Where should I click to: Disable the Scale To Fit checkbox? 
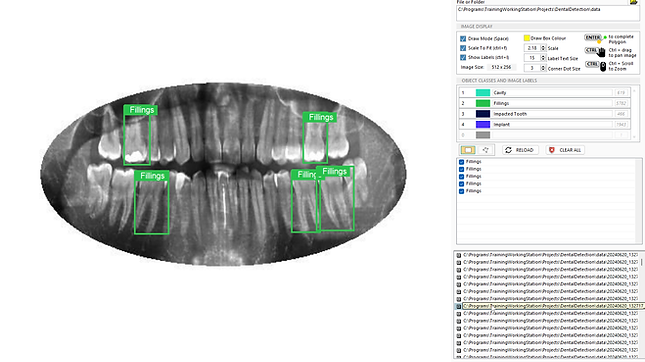[x=463, y=48]
